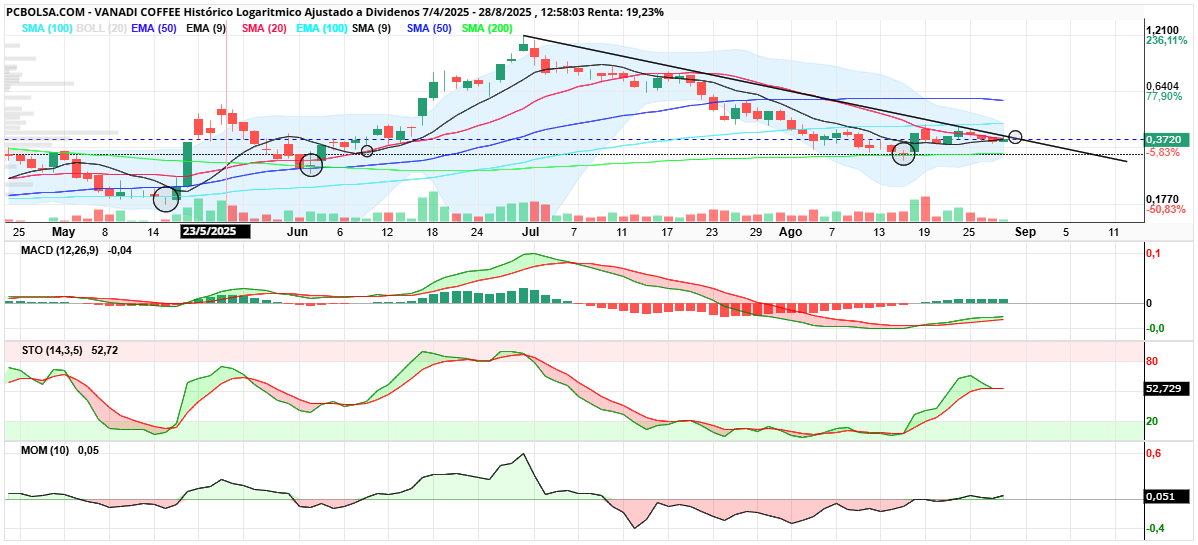The image size is (1198, 545).
Task: Click the momentum value 0,05 in header
Action: click(x=89, y=450)
